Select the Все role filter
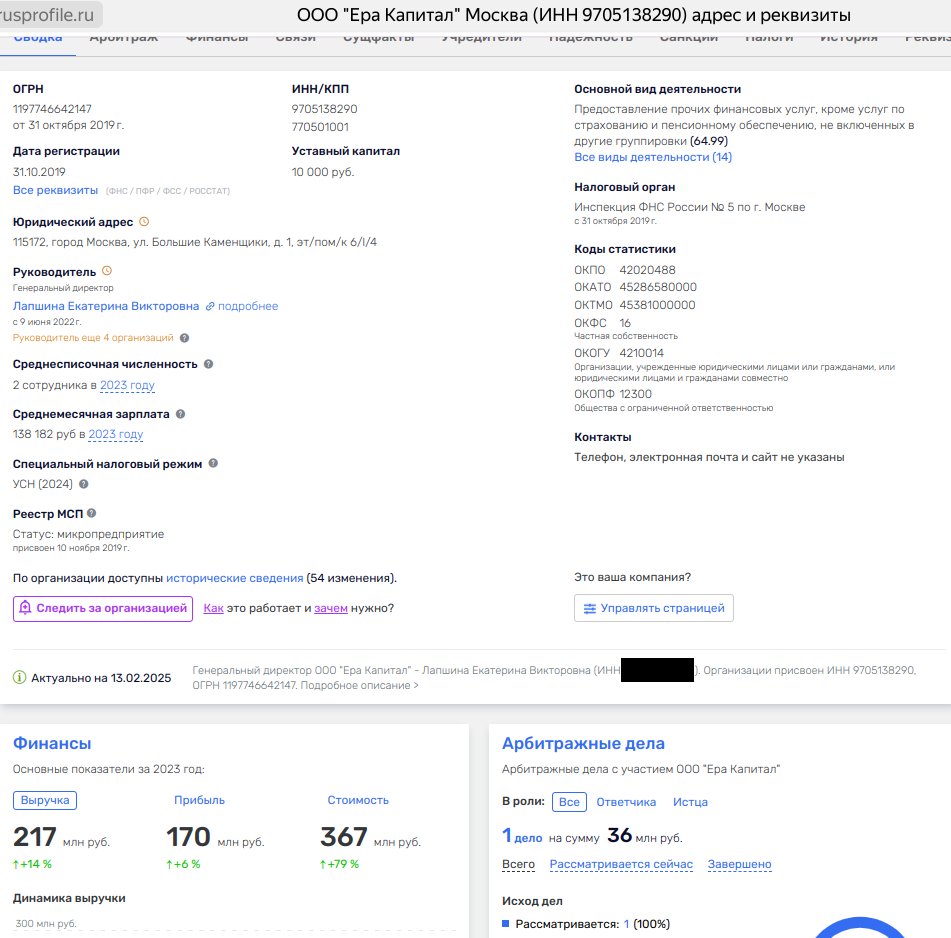The image size is (951, 938). [x=570, y=802]
